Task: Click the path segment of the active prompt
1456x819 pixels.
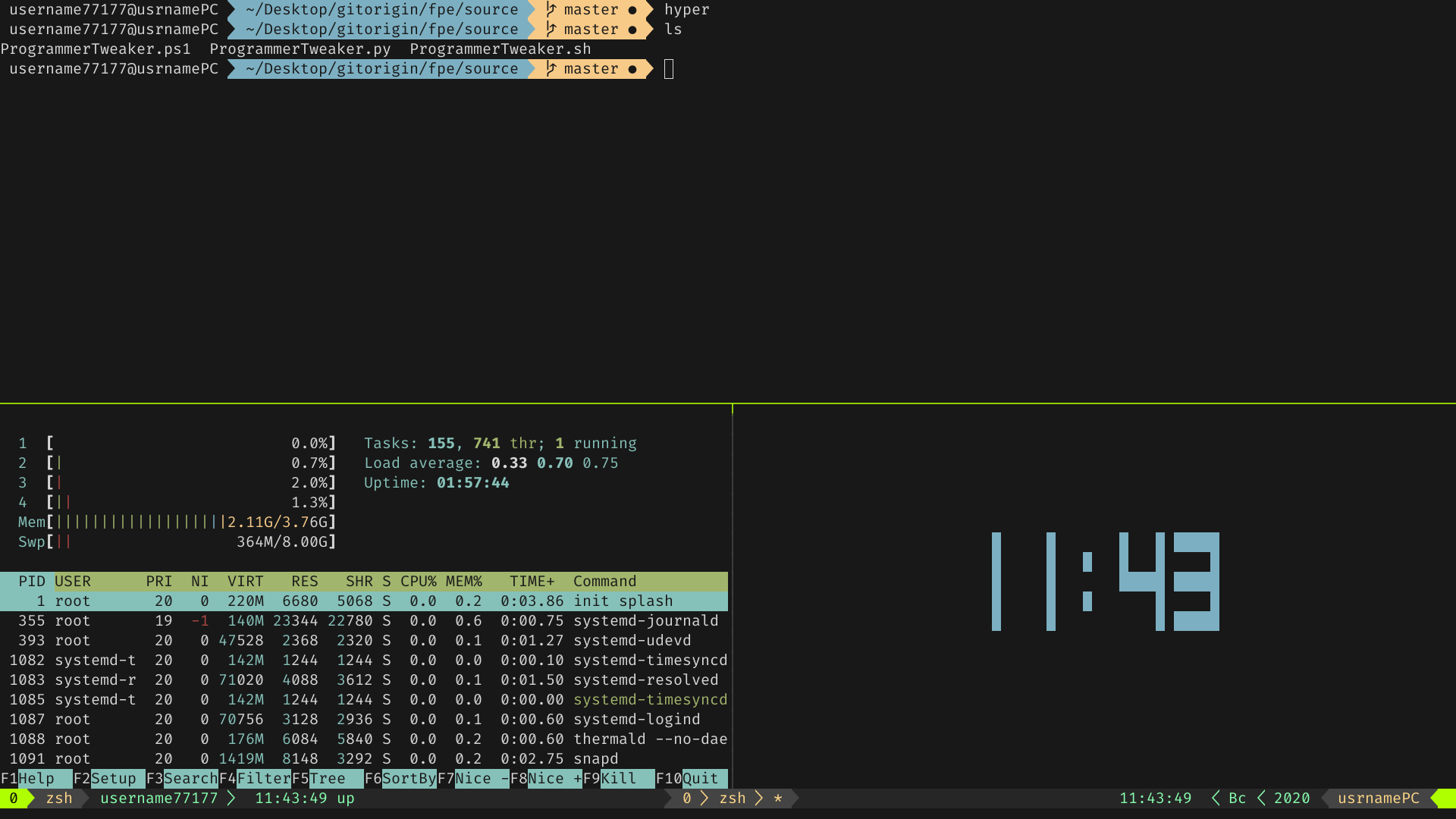Action: coord(382,69)
